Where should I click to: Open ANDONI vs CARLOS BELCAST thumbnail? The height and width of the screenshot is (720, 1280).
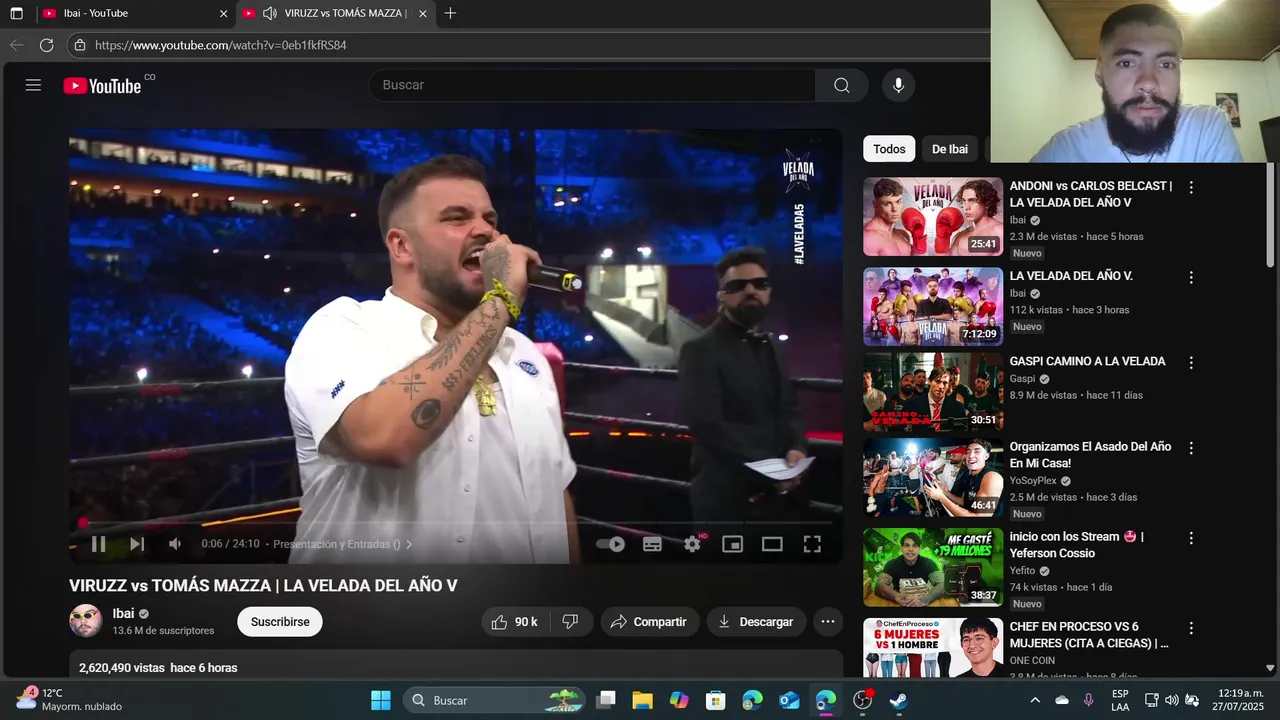(x=933, y=216)
